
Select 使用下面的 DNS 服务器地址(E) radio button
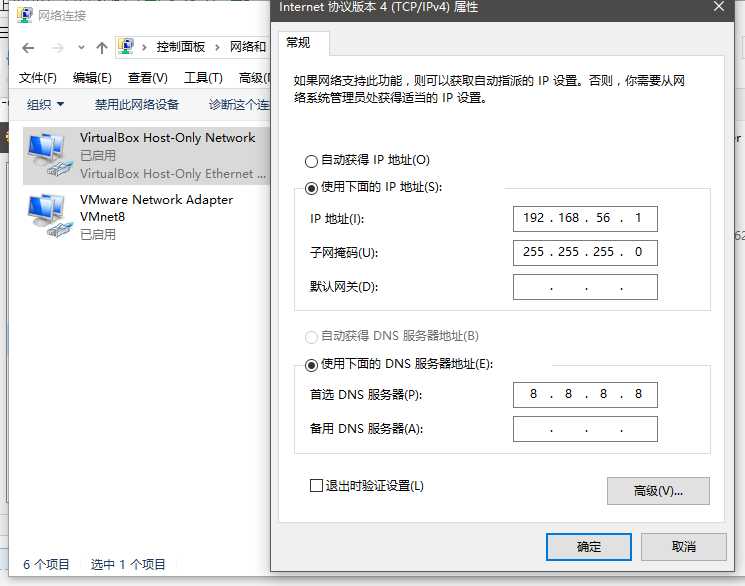pyautogui.click(x=311, y=365)
